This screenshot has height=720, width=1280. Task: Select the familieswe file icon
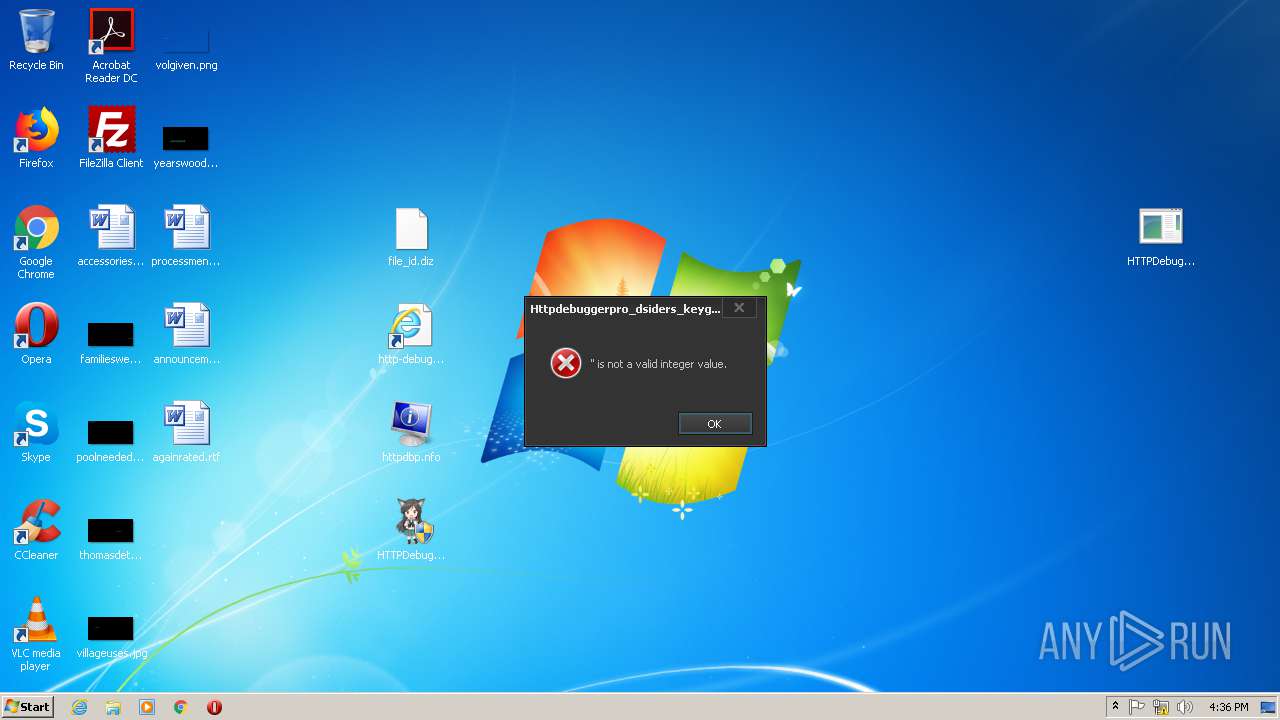click(x=111, y=341)
